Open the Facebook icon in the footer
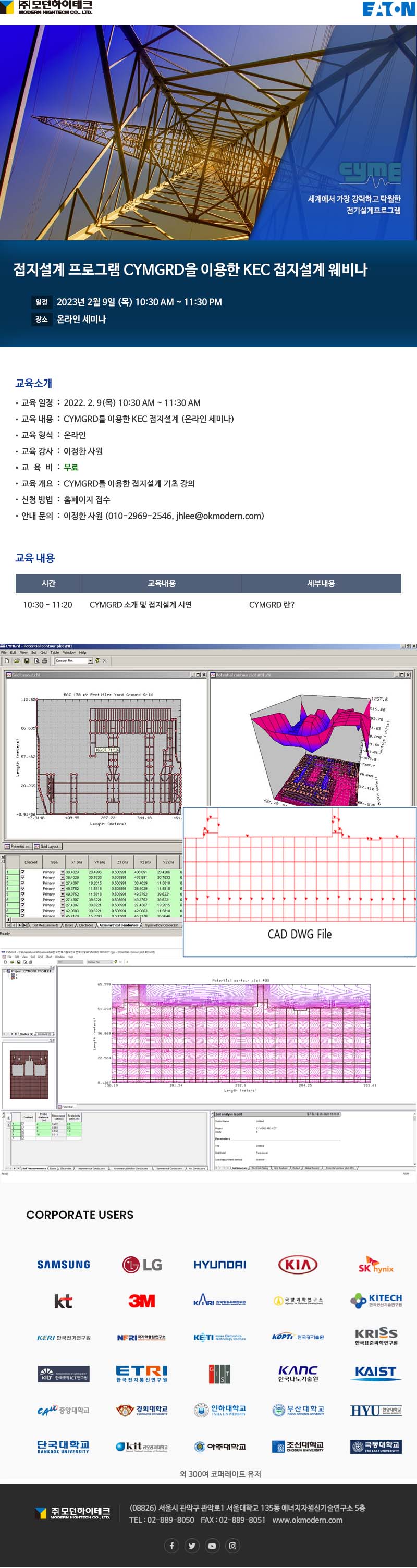This screenshot has width=417, height=1568. [171, 1546]
